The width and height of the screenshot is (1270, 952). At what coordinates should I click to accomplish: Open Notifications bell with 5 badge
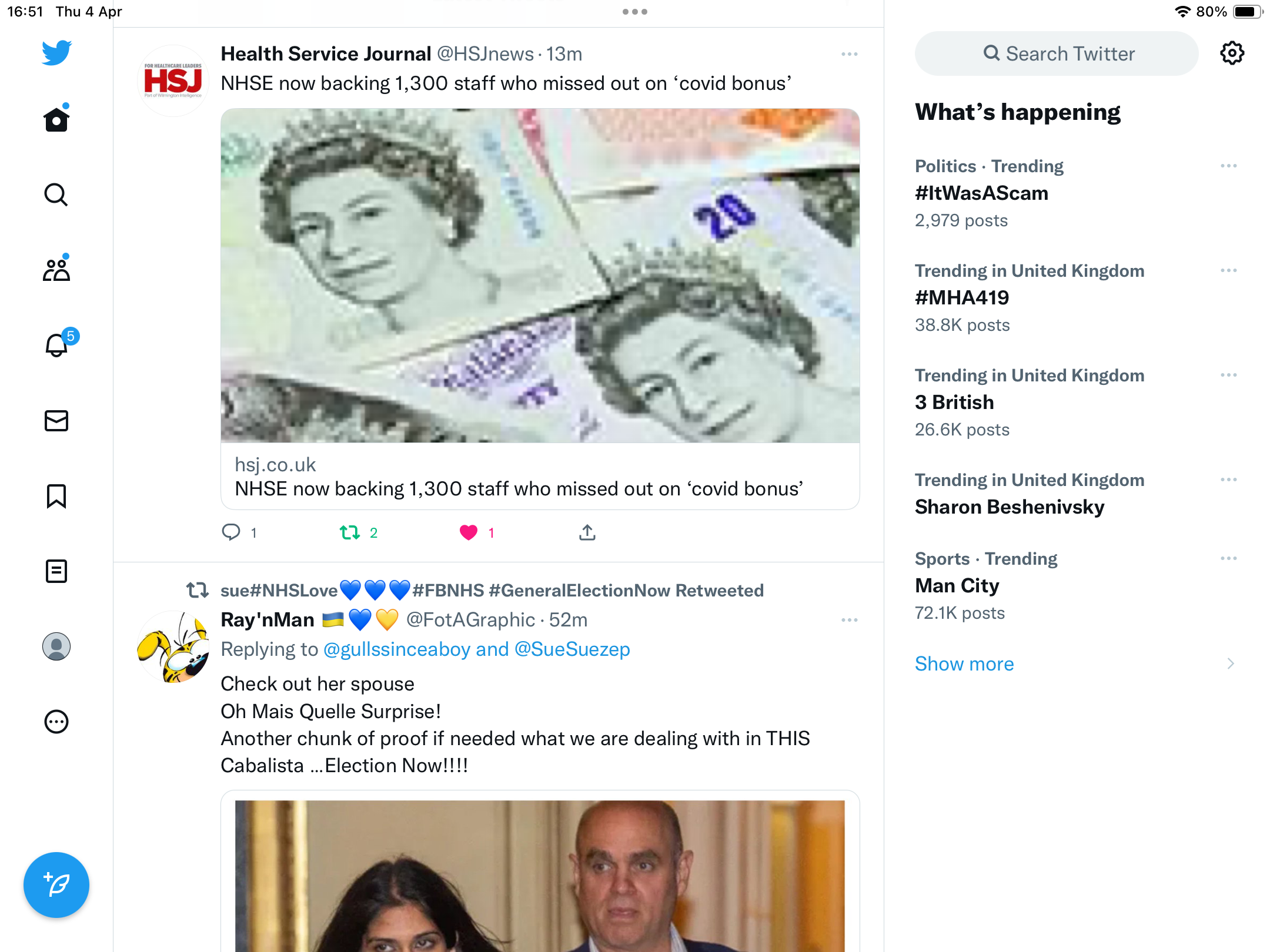coord(58,344)
